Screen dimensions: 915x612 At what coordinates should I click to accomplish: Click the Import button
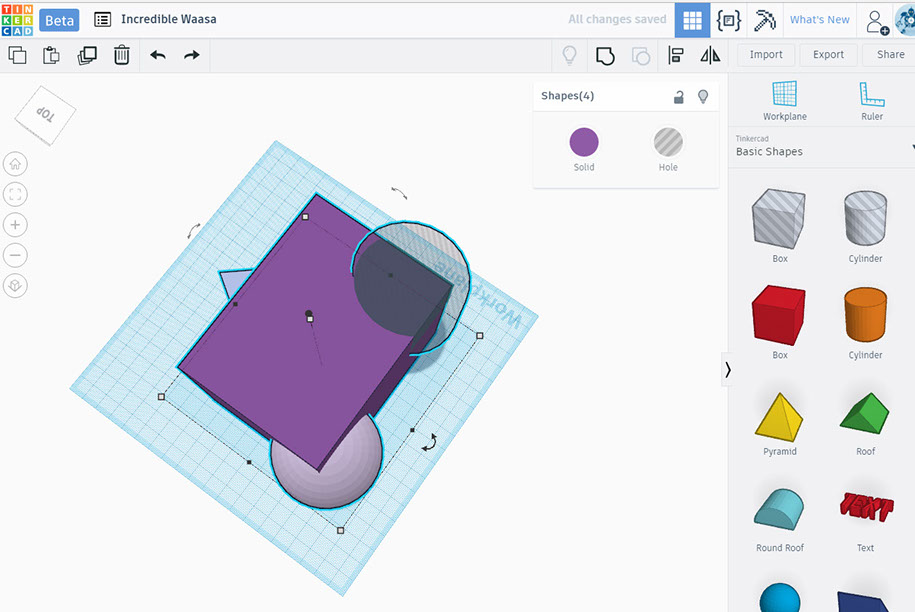[x=766, y=54]
